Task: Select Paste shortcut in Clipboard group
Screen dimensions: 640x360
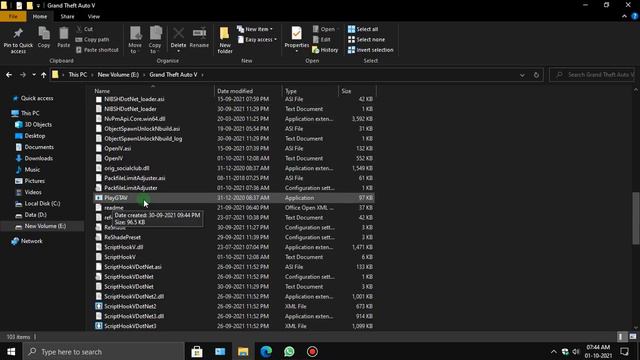Action: point(97,50)
